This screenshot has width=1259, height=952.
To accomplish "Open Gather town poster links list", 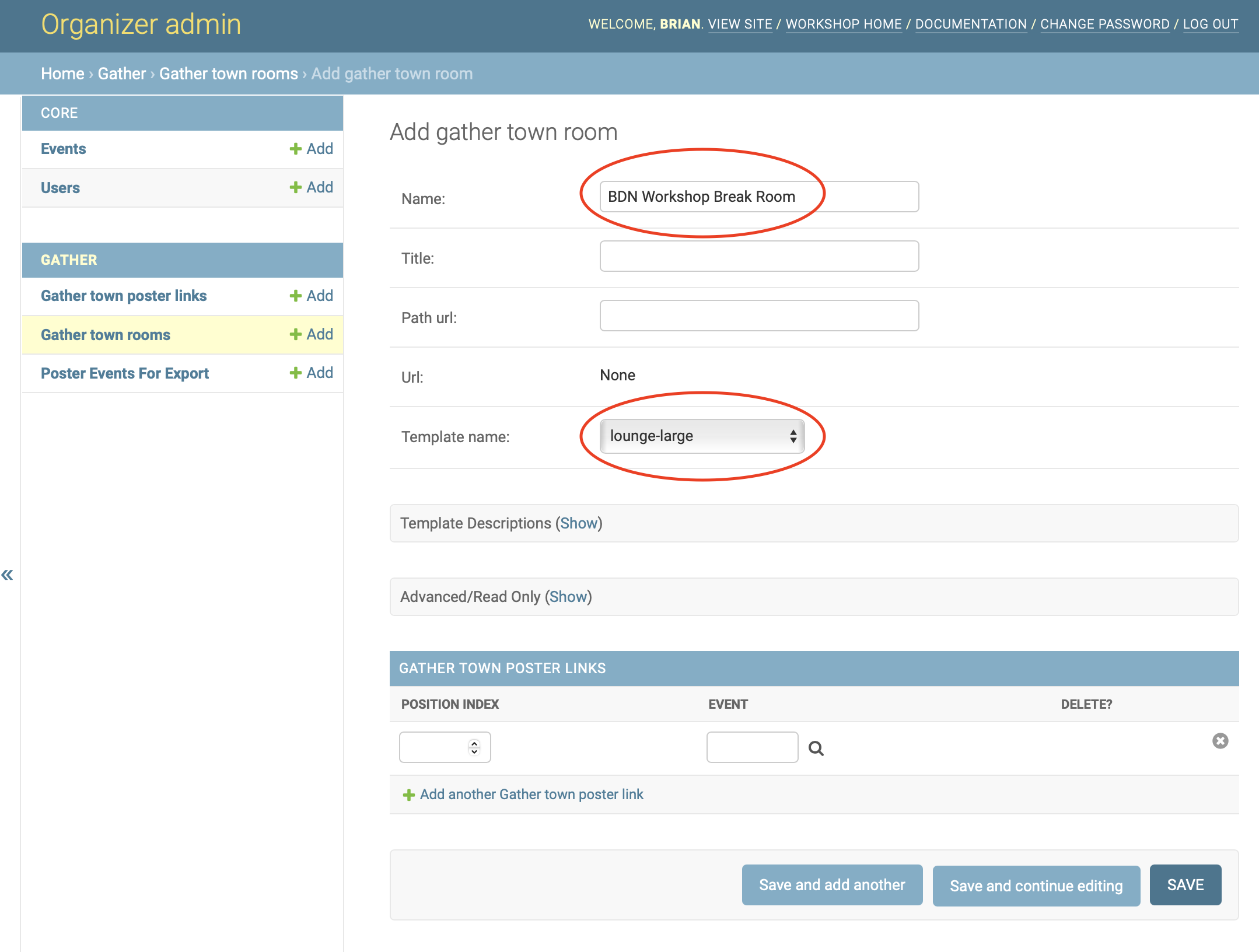I will (124, 296).
